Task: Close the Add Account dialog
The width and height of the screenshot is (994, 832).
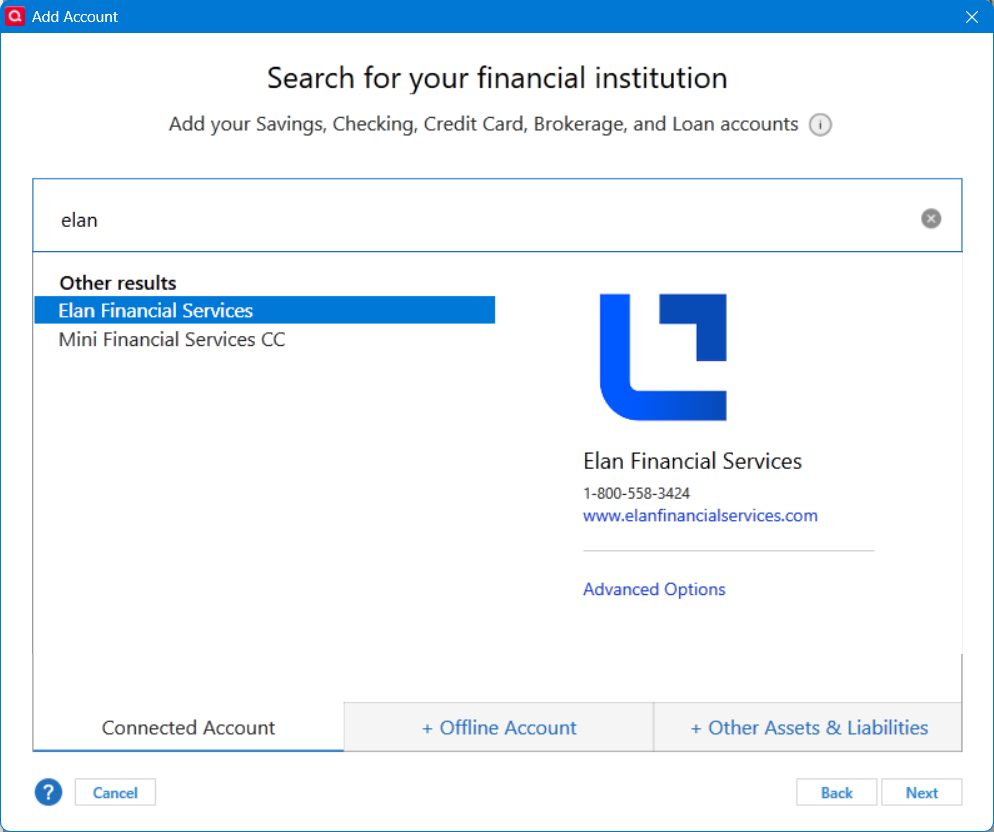Action: pyautogui.click(x=972, y=17)
